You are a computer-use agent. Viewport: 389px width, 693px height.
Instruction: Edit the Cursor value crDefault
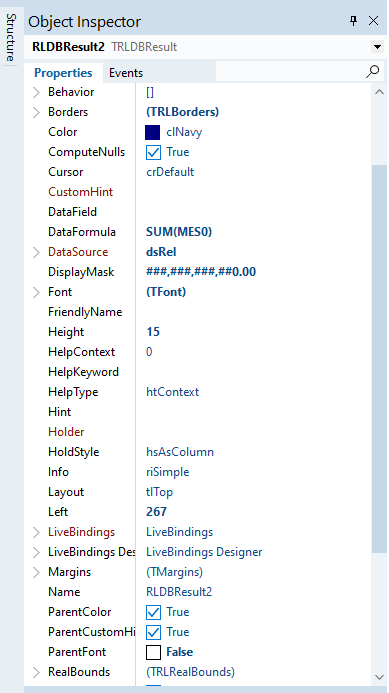pyautogui.click(x=170, y=172)
